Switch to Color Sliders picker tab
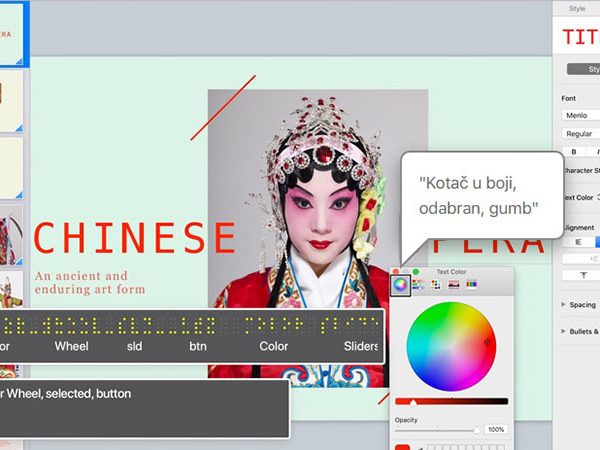 [418, 285]
